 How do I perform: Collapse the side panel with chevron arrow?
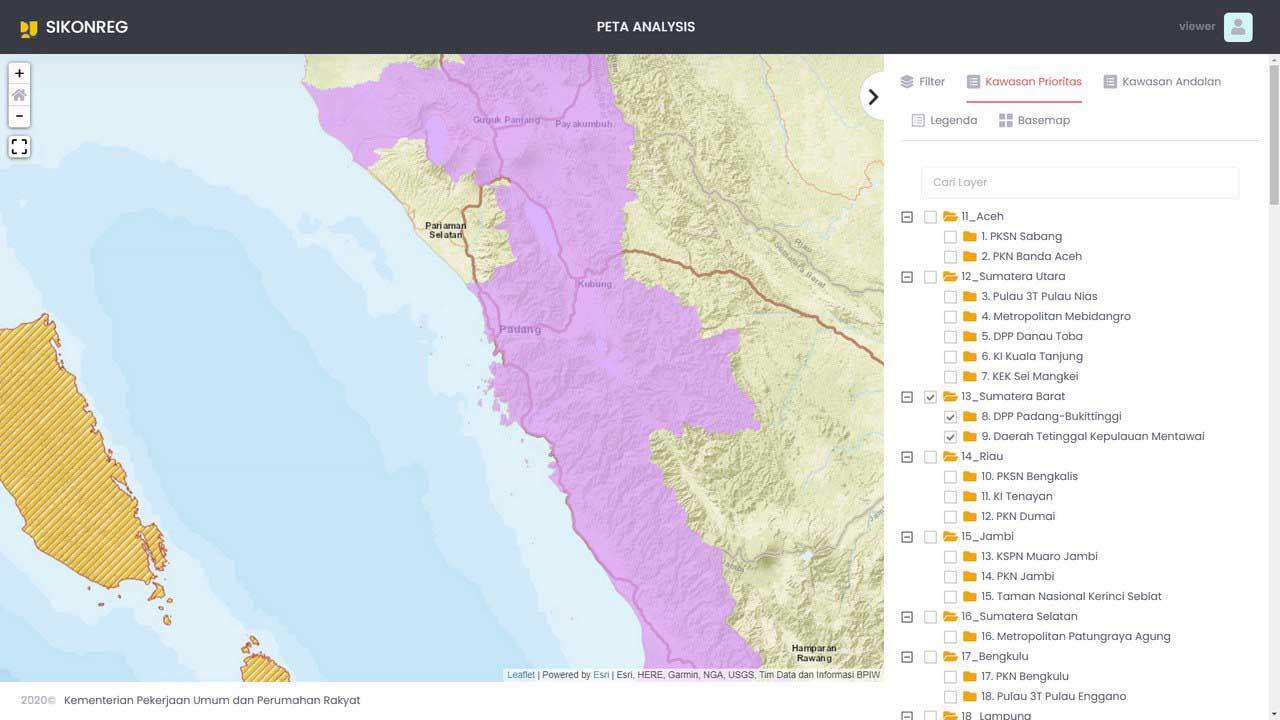873,97
